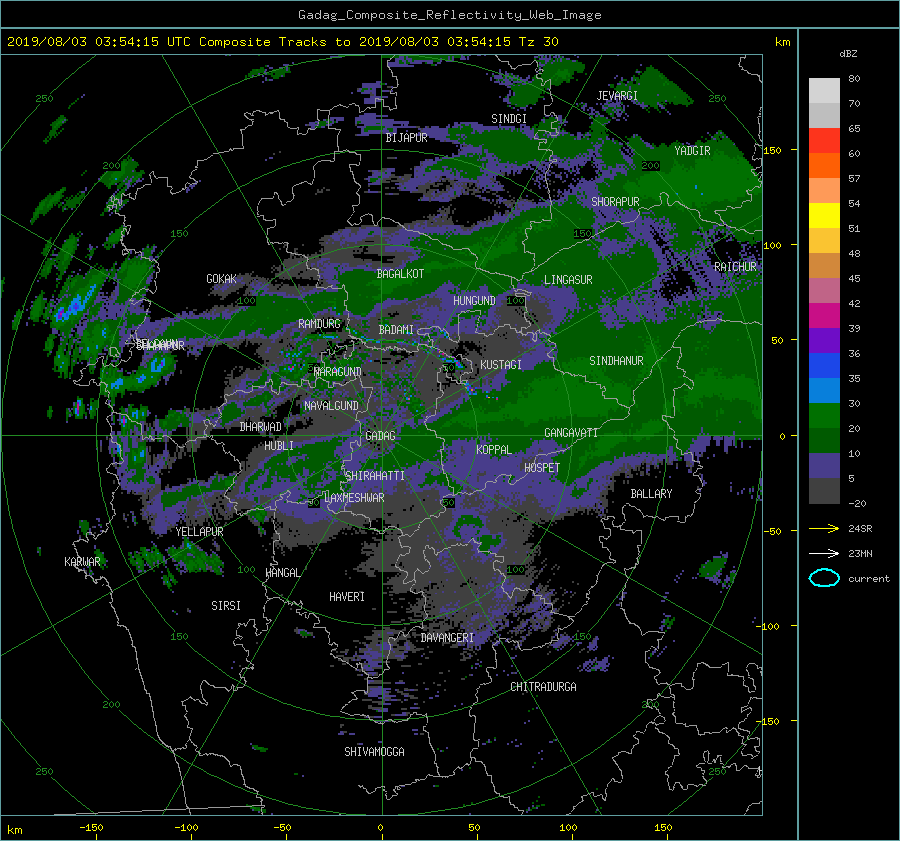Viewport: 900px width, 841px height.
Task: Pick the red swatch between 65 and 60 dBZ
Action: coord(824,141)
